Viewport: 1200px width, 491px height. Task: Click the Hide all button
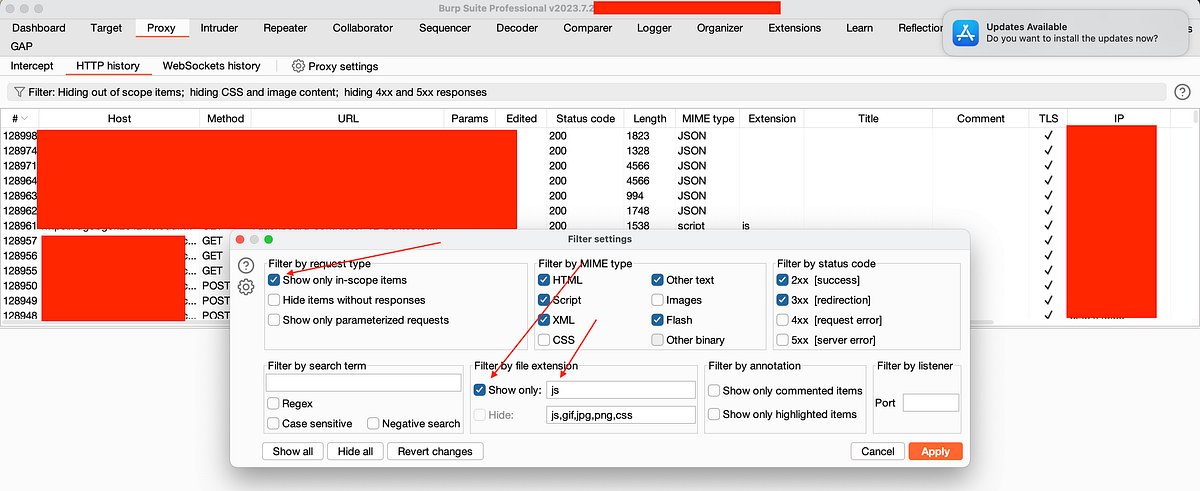click(x=355, y=451)
